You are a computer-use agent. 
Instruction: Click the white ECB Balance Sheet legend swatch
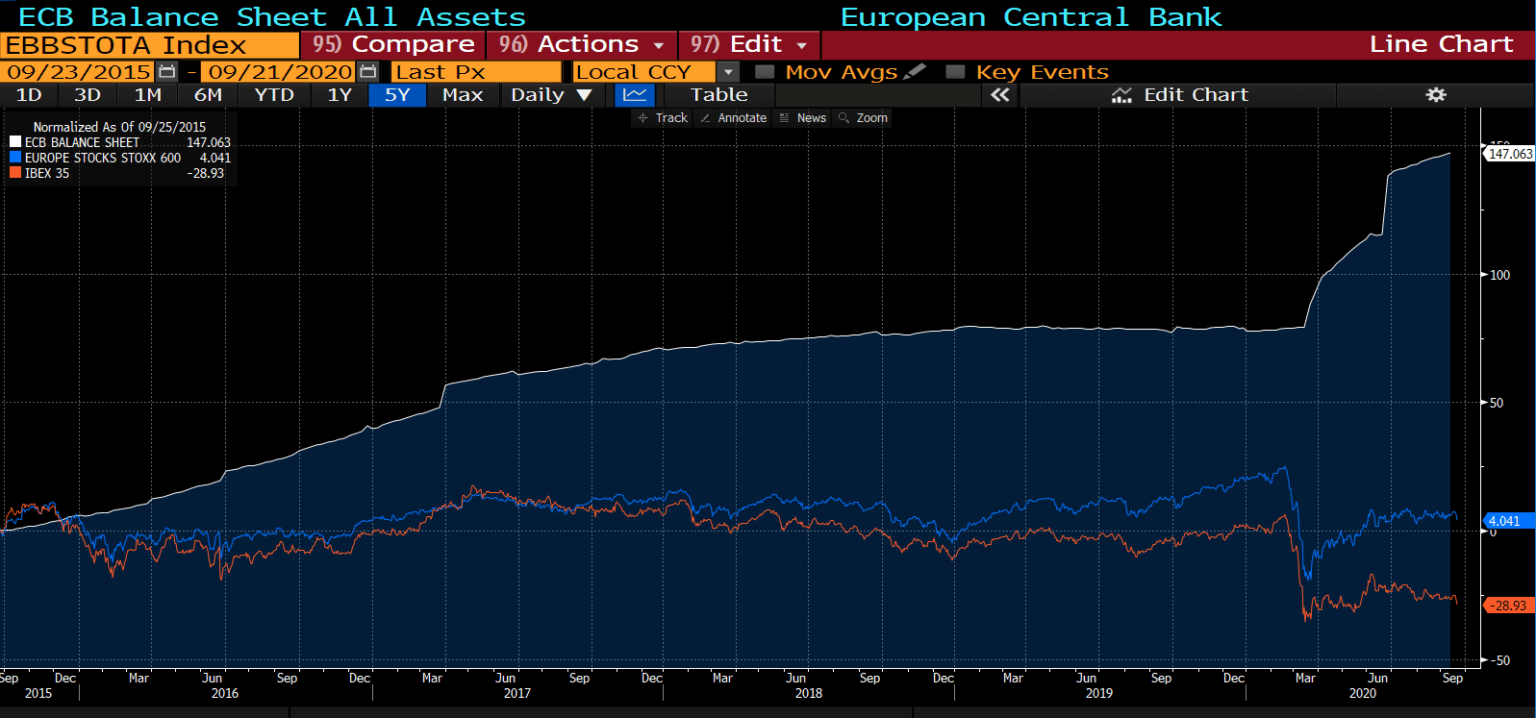(15, 143)
